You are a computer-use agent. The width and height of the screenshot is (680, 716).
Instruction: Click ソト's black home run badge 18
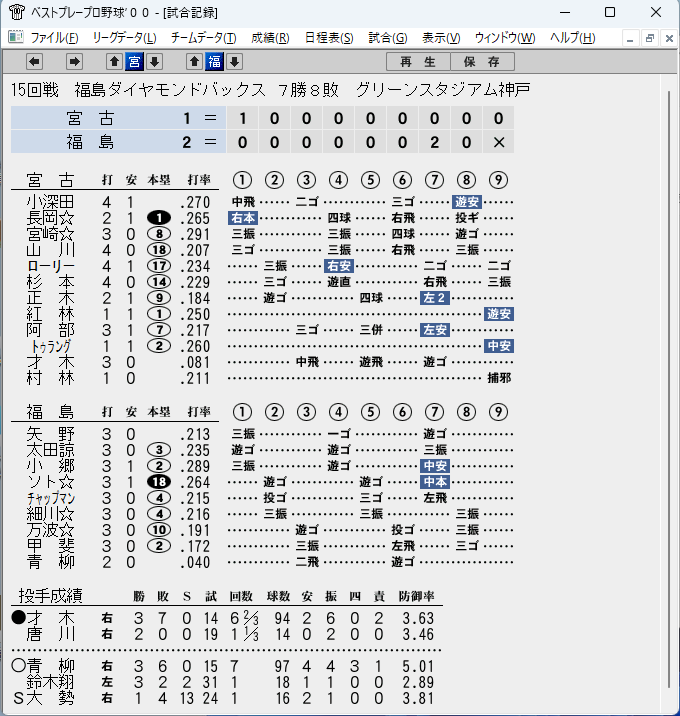pyautogui.click(x=159, y=482)
